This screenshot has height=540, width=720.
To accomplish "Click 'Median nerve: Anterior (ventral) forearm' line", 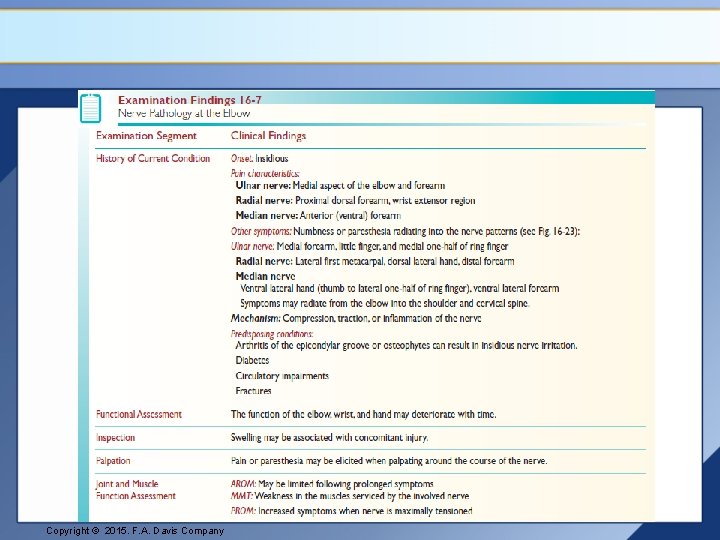I will click(x=318, y=215).
